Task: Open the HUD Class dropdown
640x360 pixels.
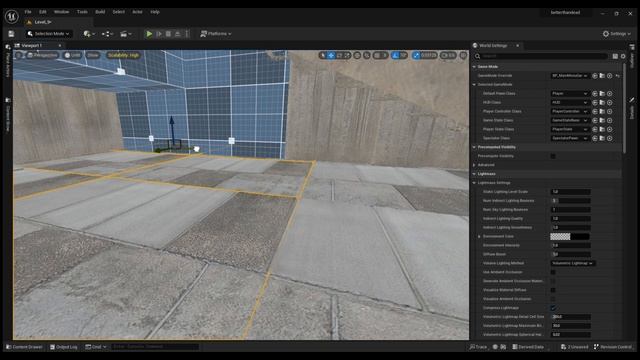Action: (570, 102)
